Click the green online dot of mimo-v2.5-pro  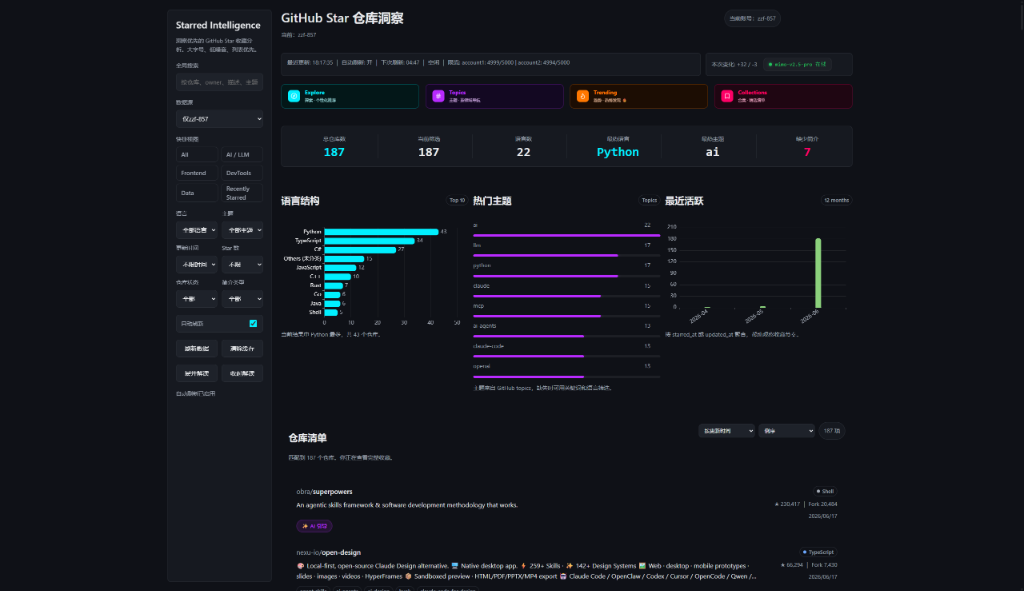(770, 65)
